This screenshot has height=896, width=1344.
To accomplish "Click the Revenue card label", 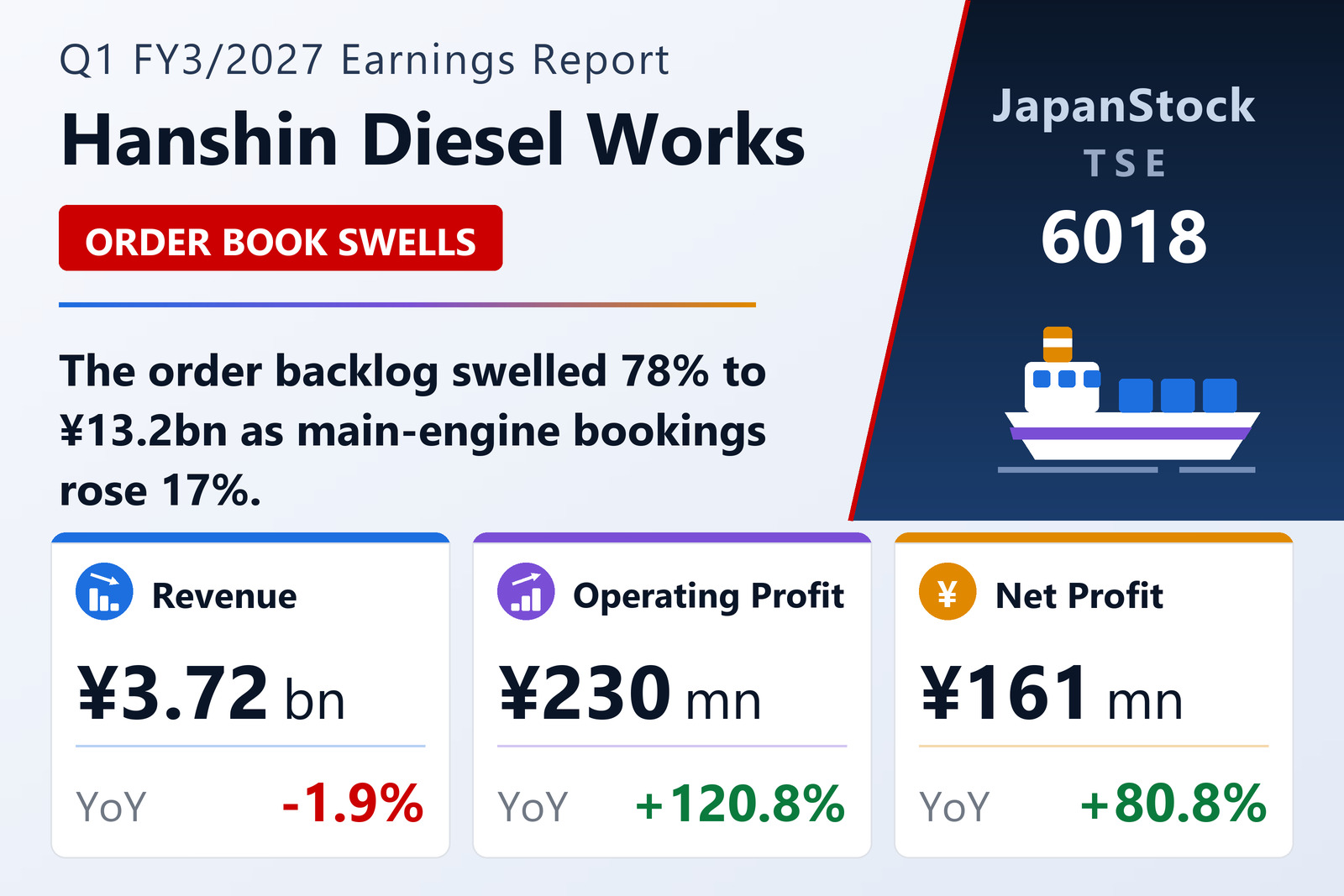I will 224,595.
